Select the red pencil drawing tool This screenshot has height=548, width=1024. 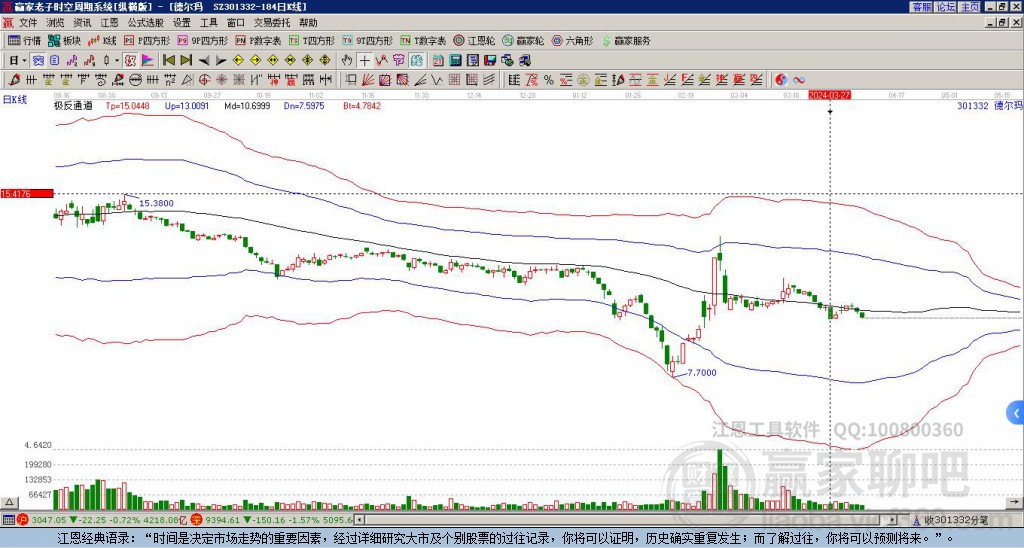click(x=13, y=80)
